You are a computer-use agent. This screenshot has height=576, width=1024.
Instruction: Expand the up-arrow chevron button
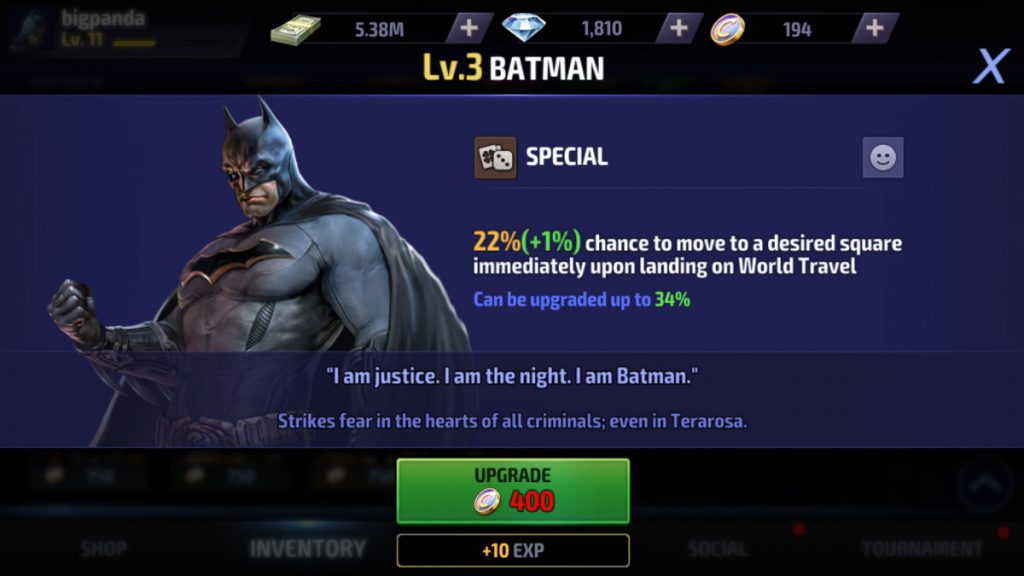[985, 485]
